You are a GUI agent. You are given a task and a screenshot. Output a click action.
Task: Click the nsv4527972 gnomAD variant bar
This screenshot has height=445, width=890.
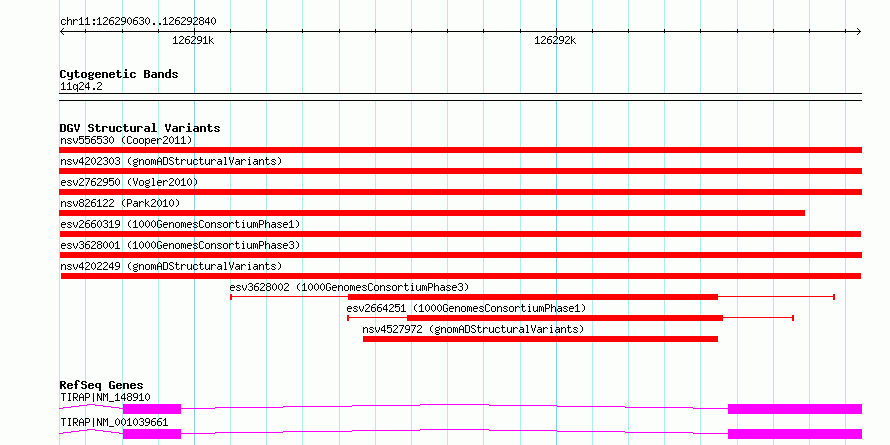click(x=540, y=339)
